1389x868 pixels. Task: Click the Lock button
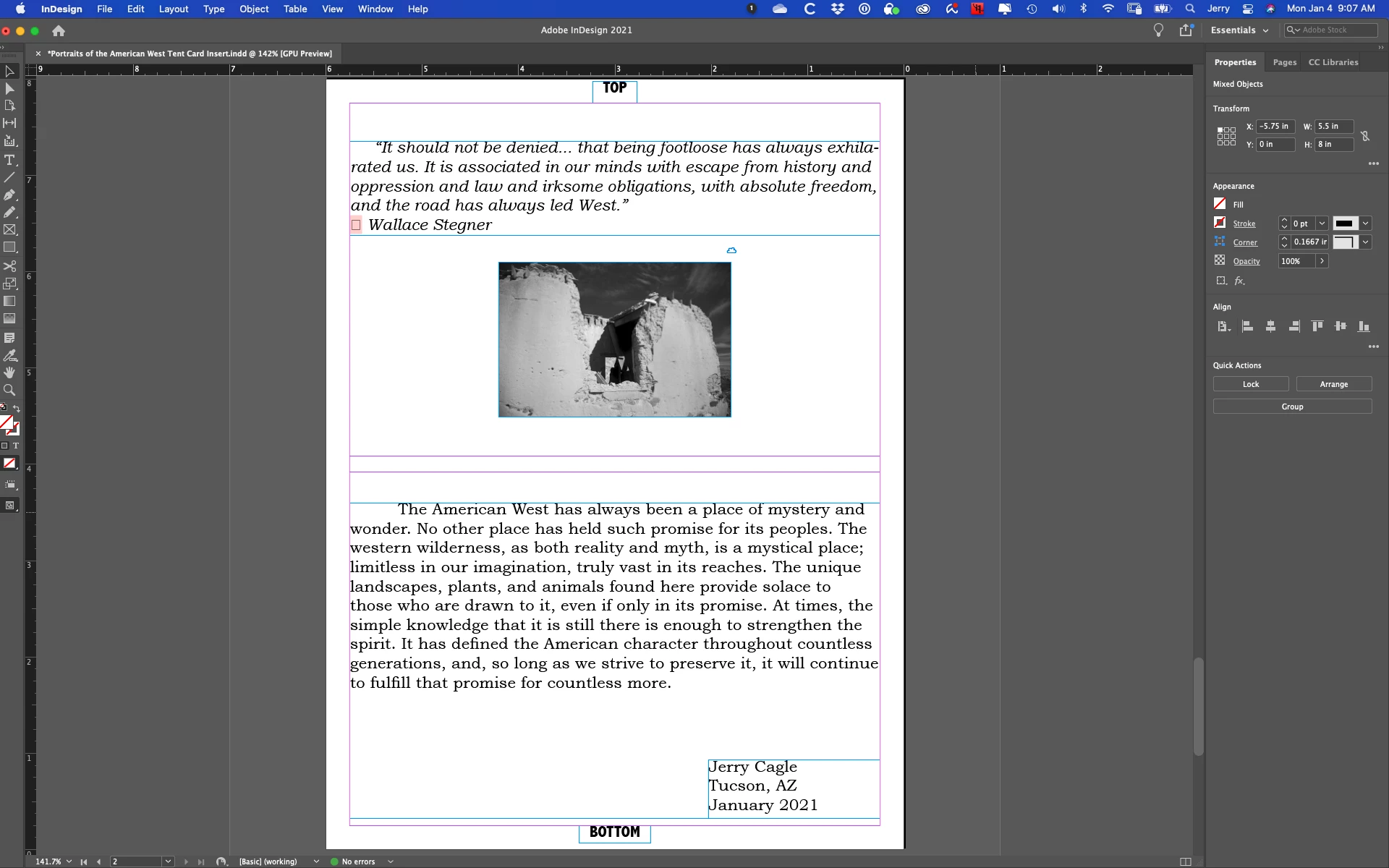coord(1250,384)
